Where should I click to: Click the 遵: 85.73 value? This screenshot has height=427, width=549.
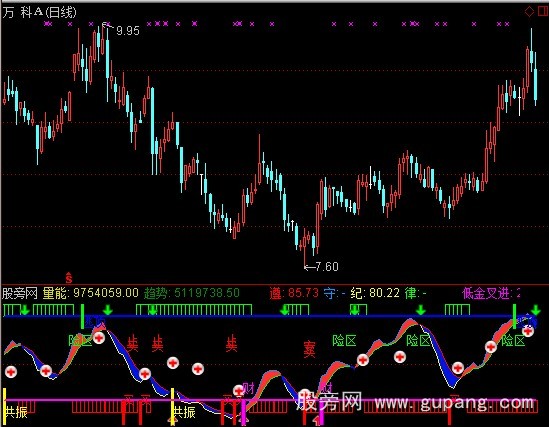294,293
